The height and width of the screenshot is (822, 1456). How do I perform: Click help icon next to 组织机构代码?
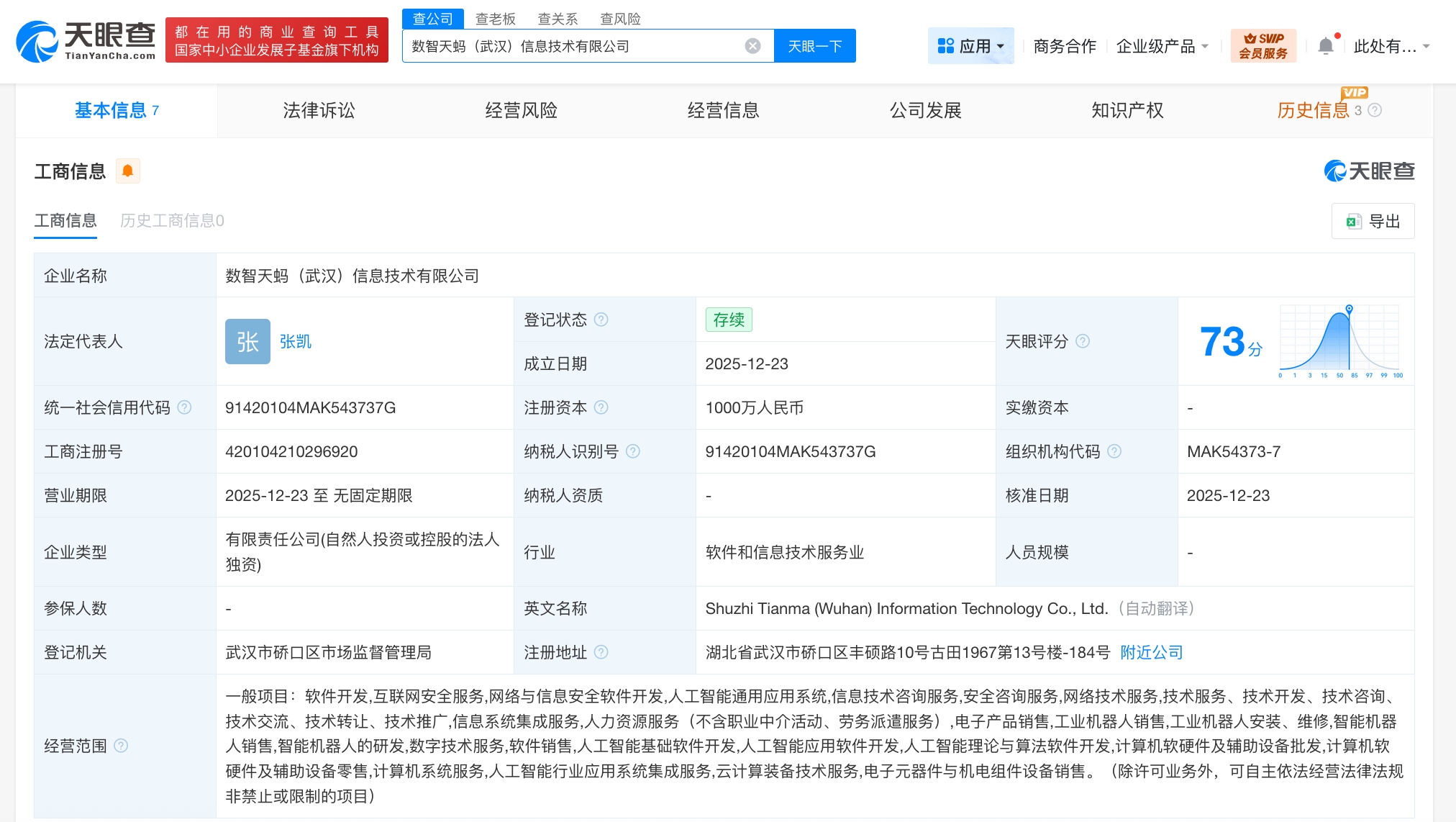[1114, 451]
